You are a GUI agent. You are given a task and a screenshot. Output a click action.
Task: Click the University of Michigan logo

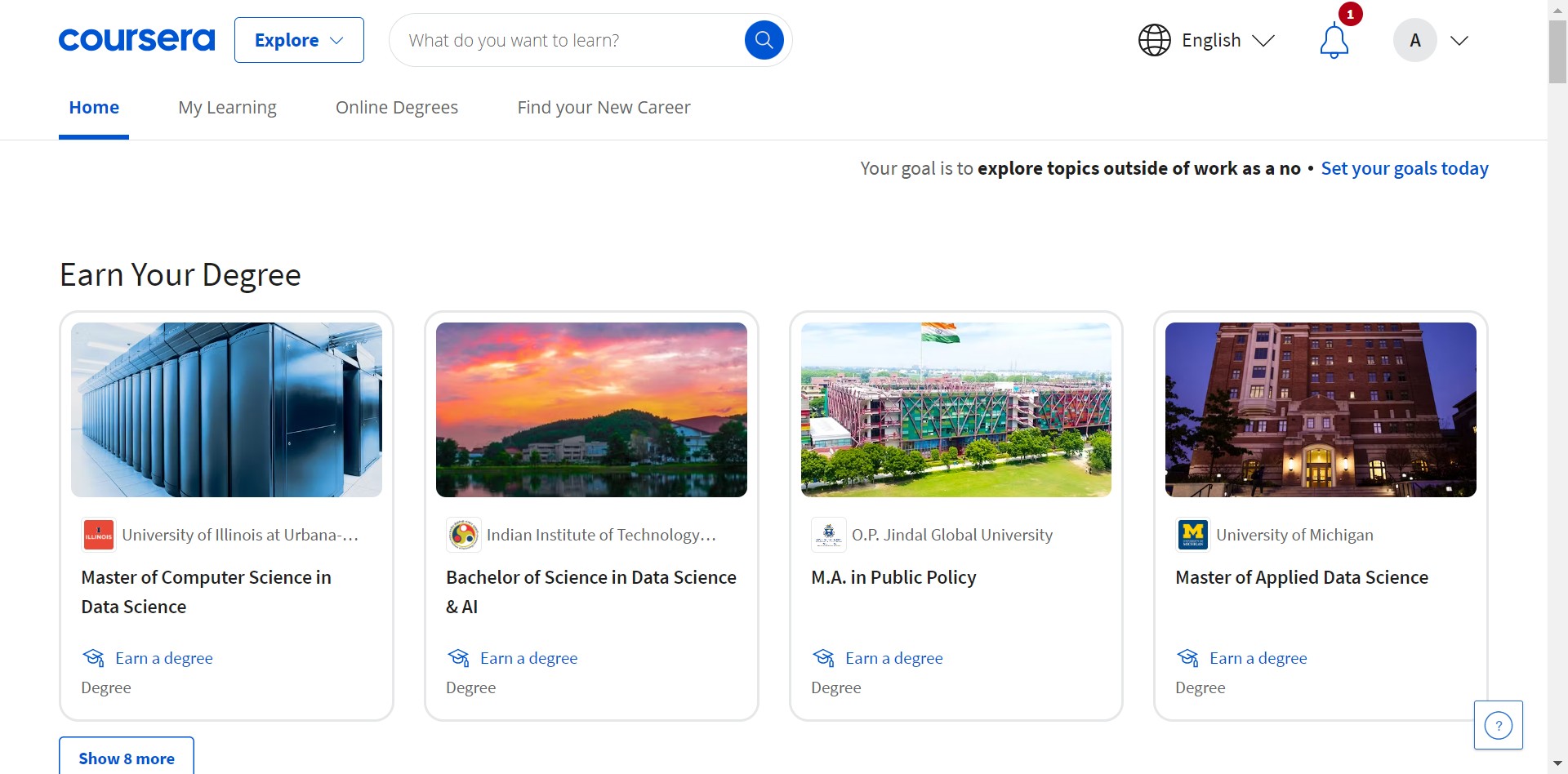[1192, 535]
